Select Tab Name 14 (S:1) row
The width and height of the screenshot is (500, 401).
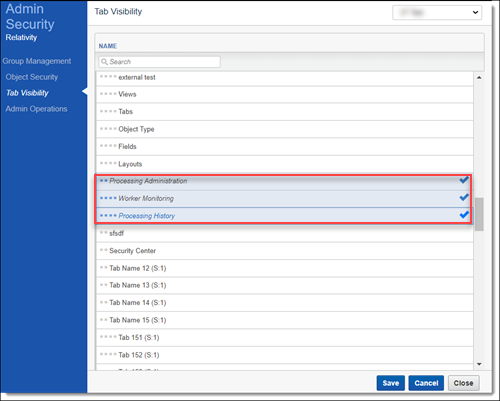[x=285, y=303]
